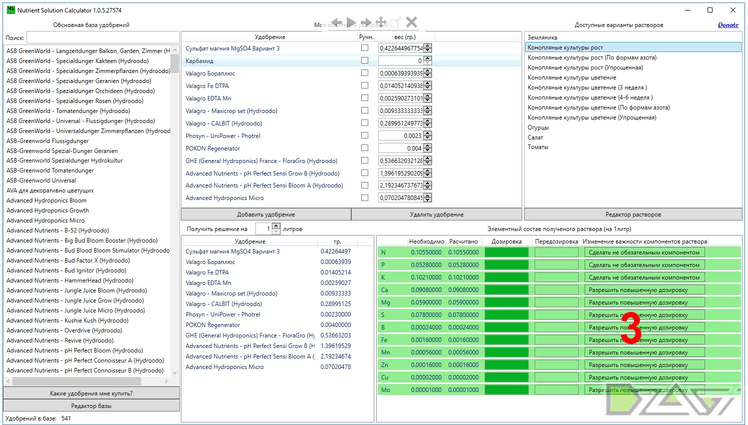Viewport: 748px width, 425px height.
Task: Open the Редактор базы button
Action: pos(91,405)
